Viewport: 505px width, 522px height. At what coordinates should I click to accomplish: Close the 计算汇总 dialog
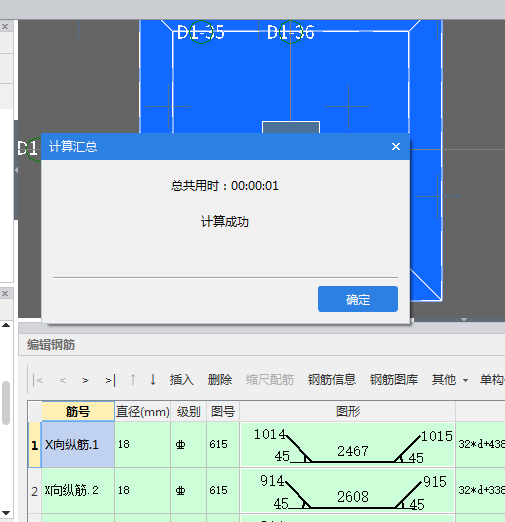pos(396,147)
